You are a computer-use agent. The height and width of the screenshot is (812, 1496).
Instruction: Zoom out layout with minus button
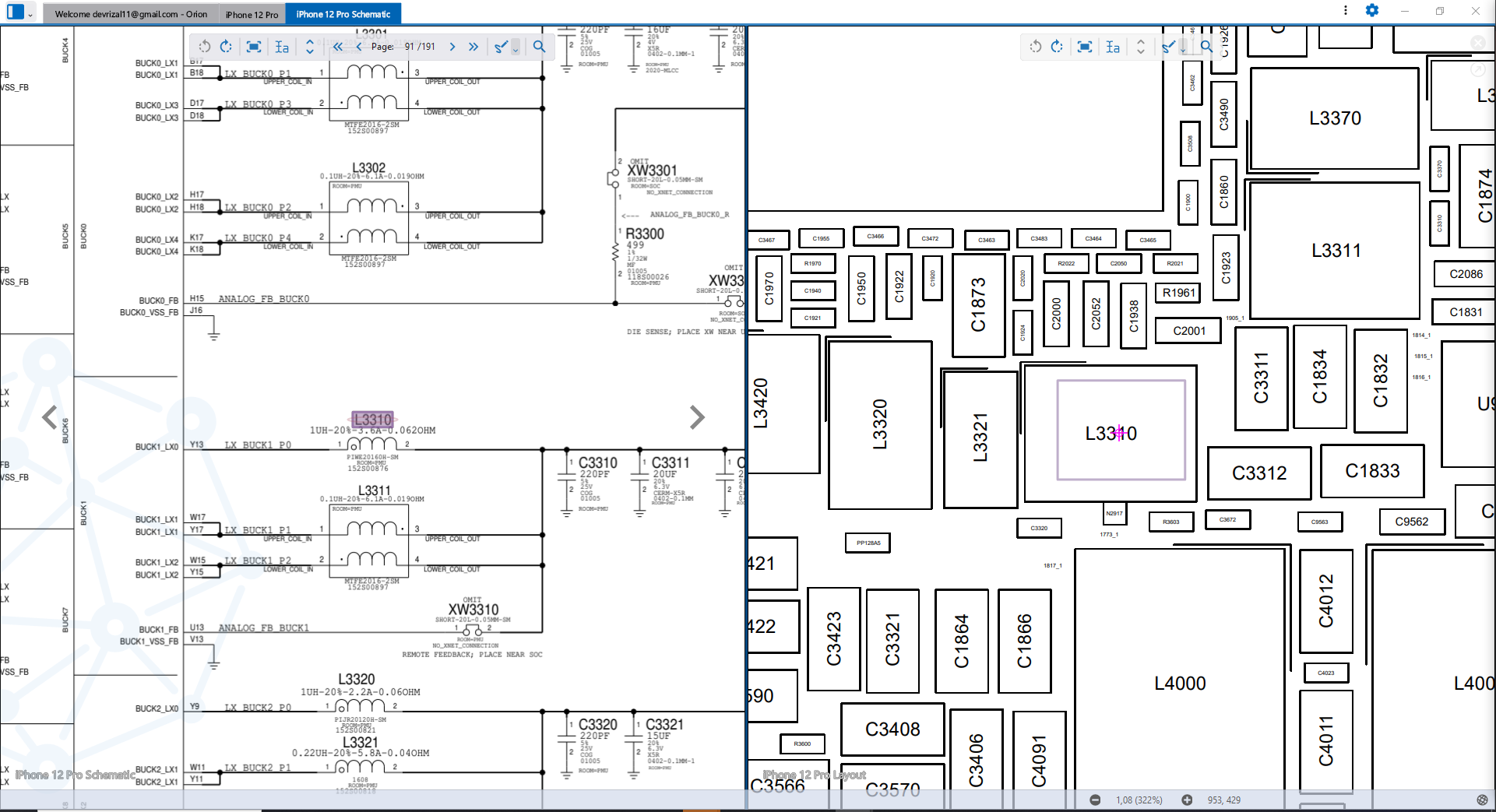(x=1095, y=800)
